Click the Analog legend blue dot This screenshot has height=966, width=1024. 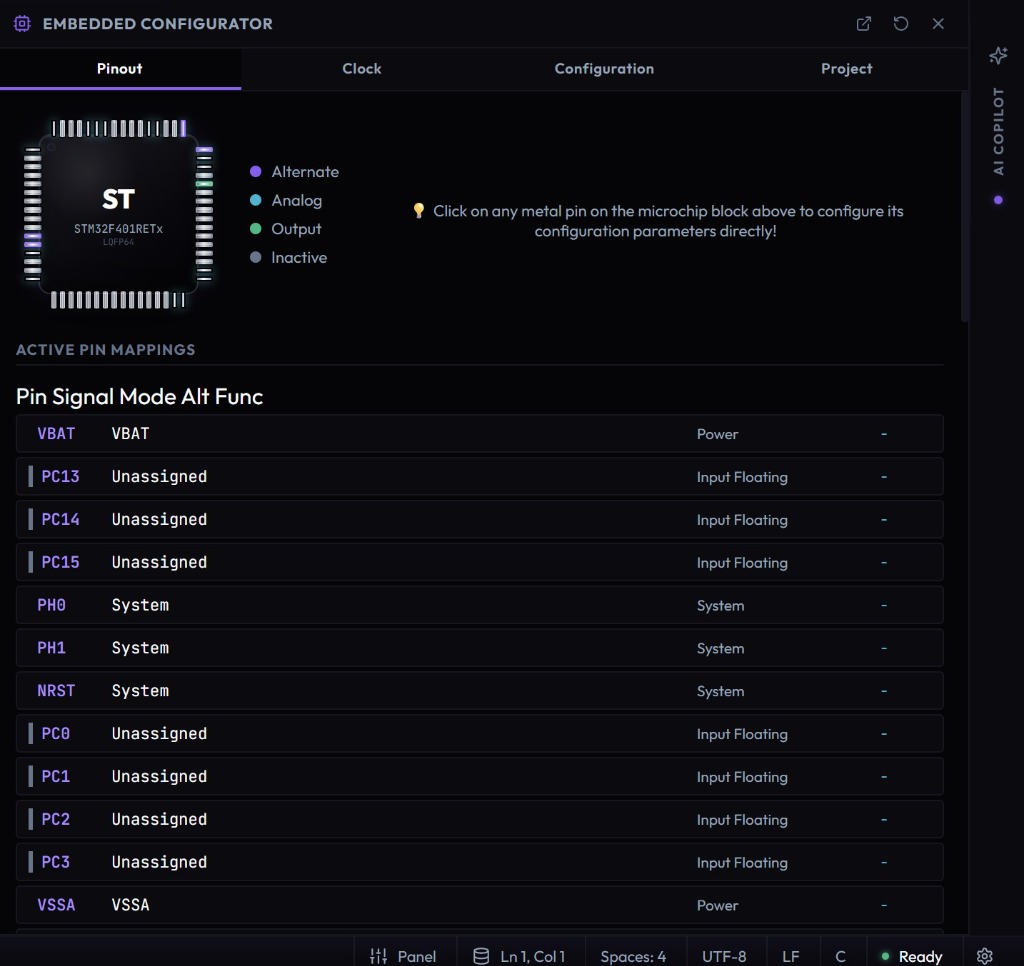[255, 201]
